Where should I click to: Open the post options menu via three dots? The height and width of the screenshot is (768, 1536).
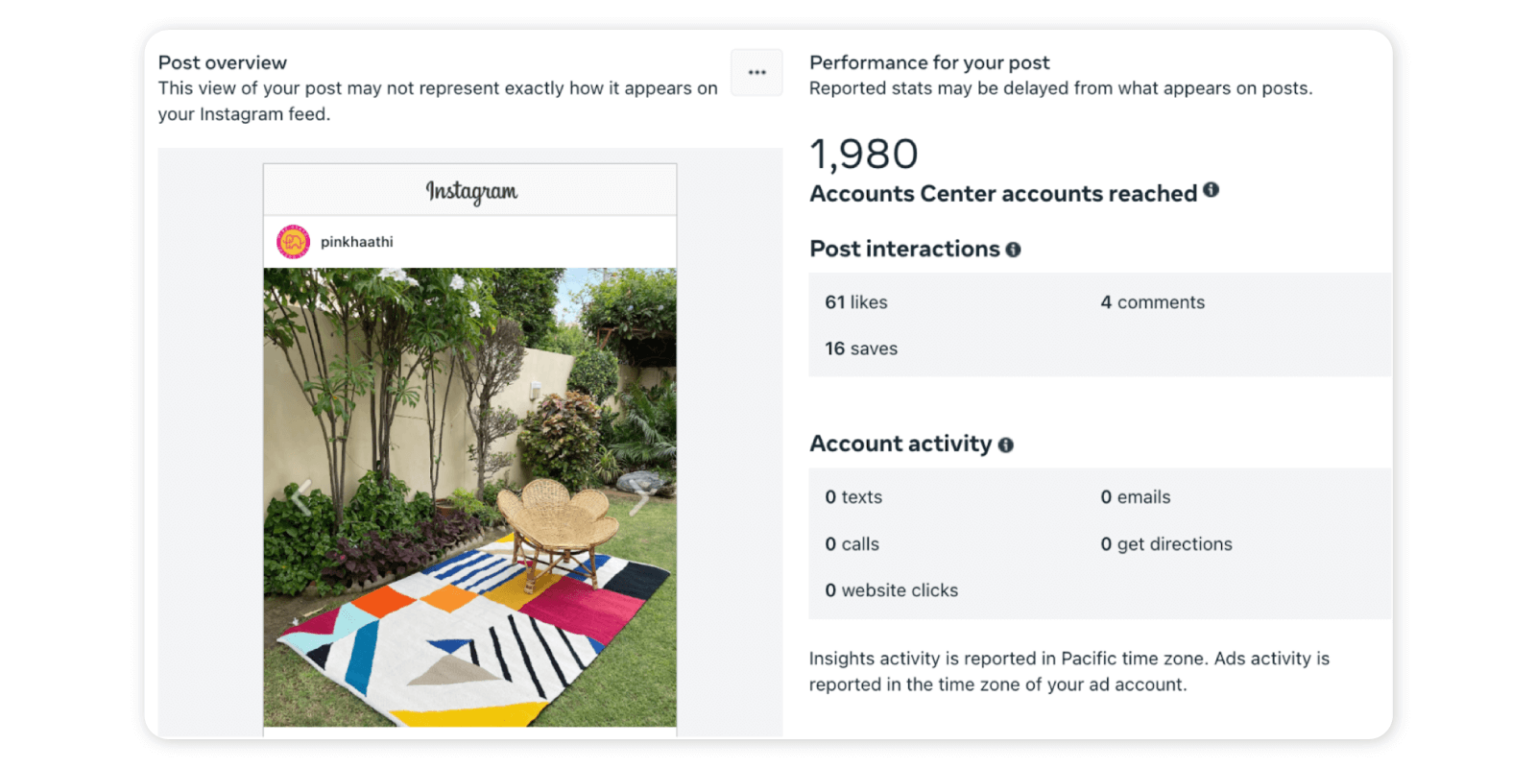[757, 72]
